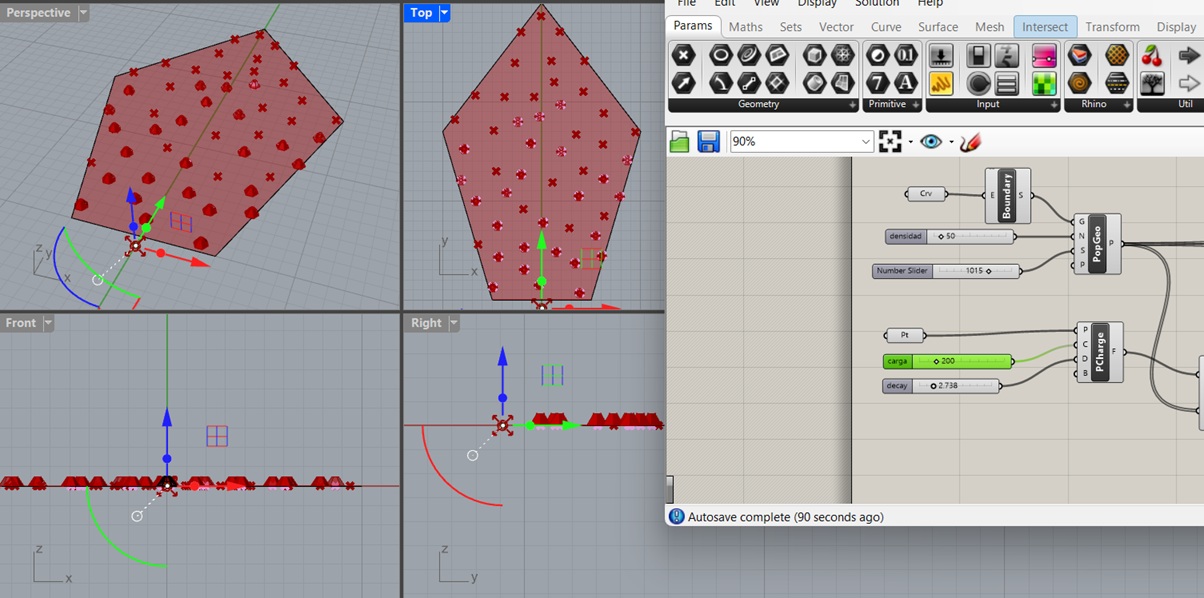This screenshot has width=1204, height=598.
Task: Click the carga slider set to 200
Action: tap(948, 361)
